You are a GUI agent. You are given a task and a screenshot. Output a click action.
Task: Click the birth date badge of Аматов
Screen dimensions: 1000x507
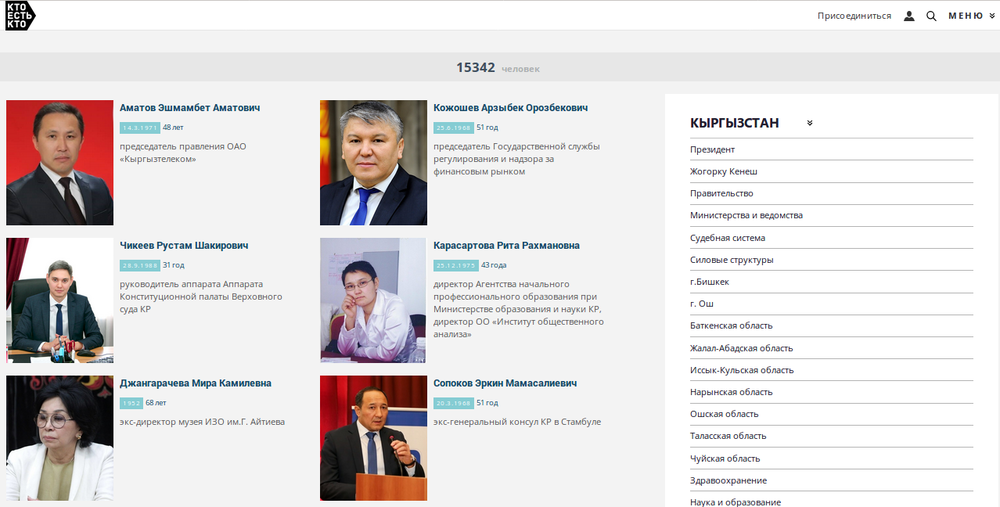(x=140, y=128)
